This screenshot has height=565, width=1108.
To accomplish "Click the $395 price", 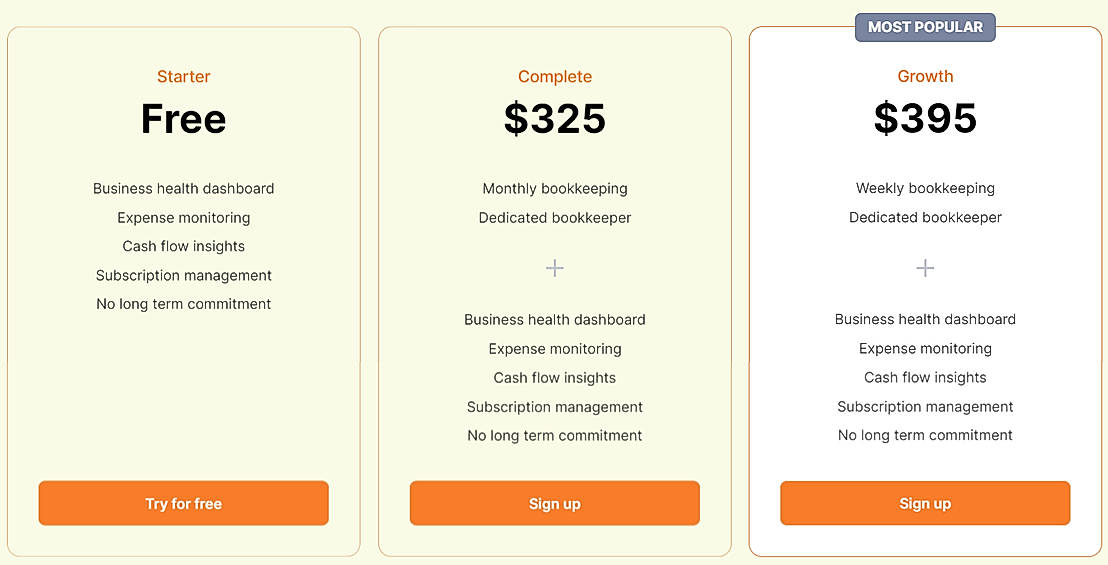I will point(925,119).
